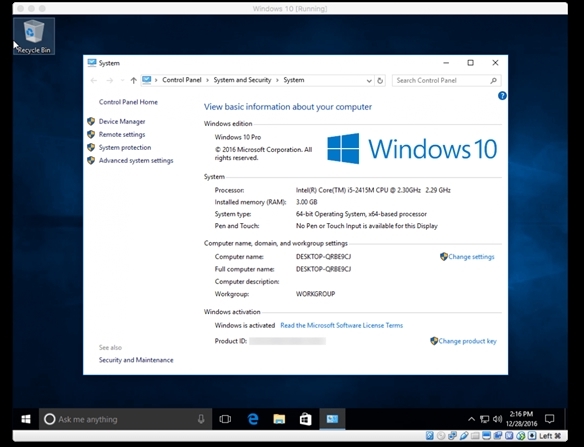Click the Windows 10 Pro edition text

pos(238,137)
